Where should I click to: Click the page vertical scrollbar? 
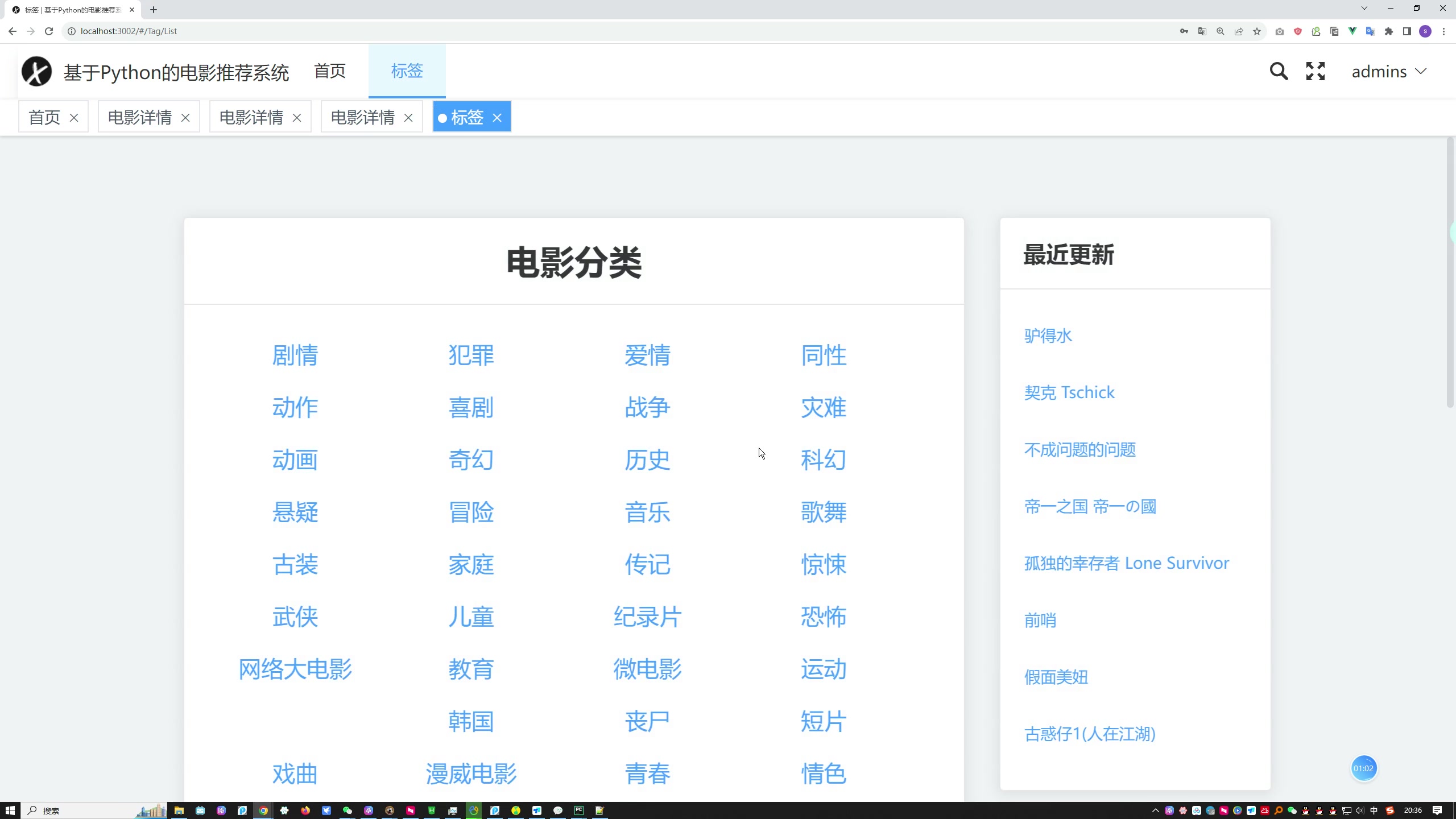tap(1450, 273)
